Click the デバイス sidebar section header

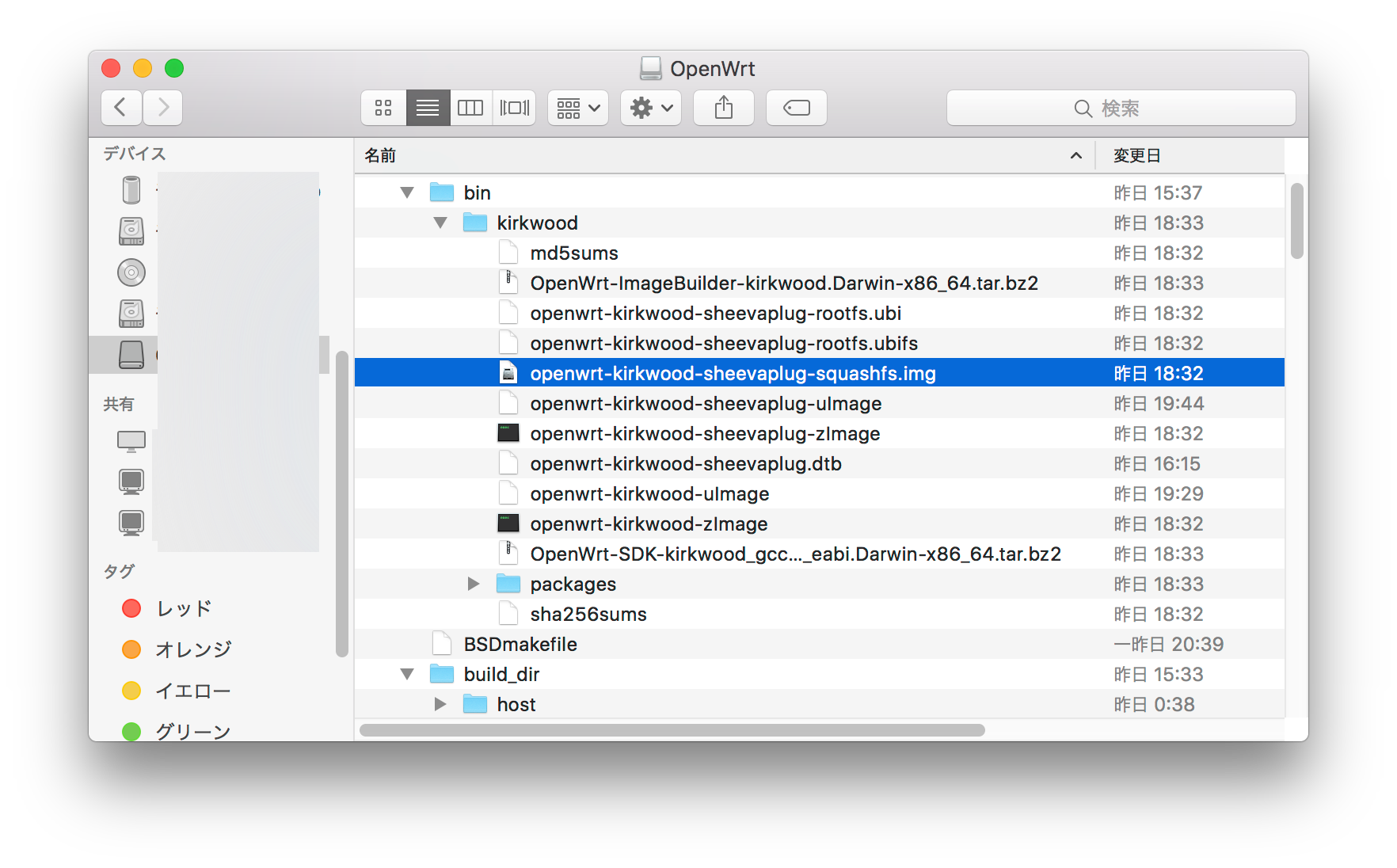tap(135, 154)
